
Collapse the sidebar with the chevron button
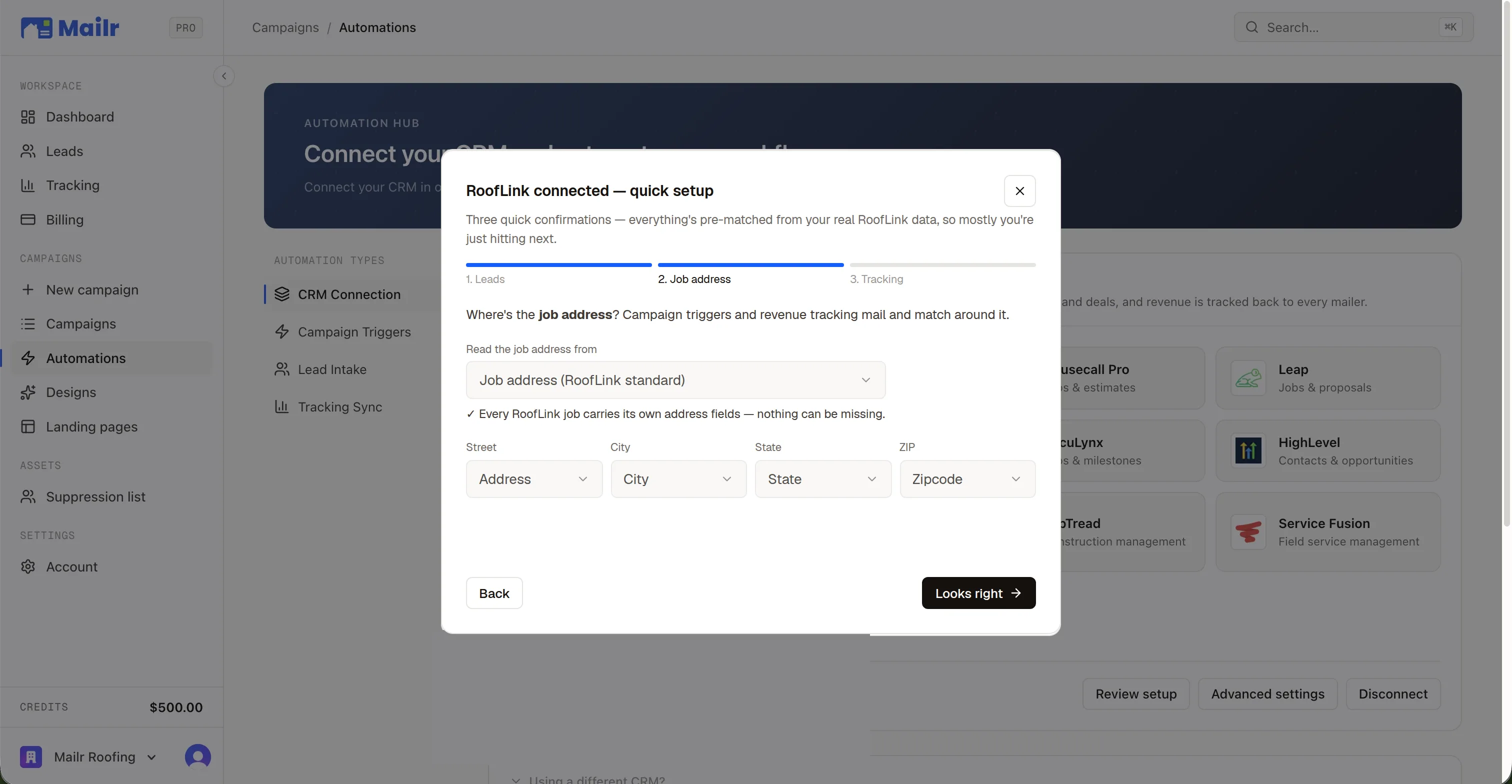pyautogui.click(x=223, y=76)
